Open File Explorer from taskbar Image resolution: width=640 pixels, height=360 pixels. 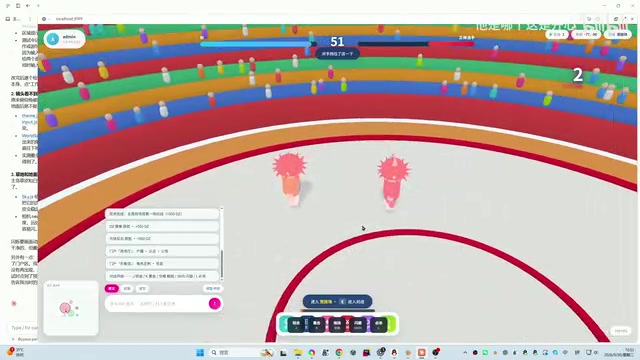coord(298,352)
